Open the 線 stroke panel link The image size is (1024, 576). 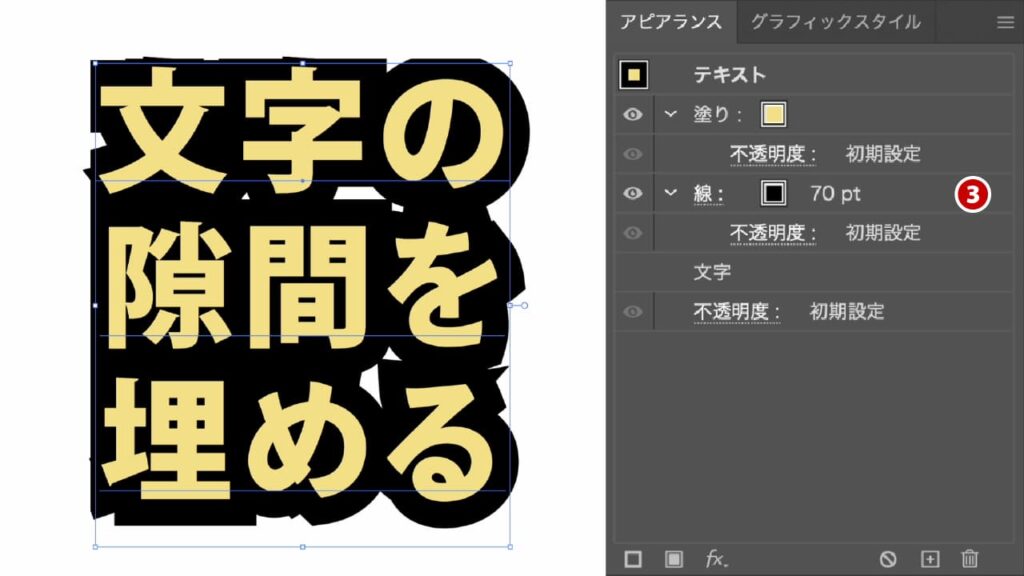click(x=708, y=194)
